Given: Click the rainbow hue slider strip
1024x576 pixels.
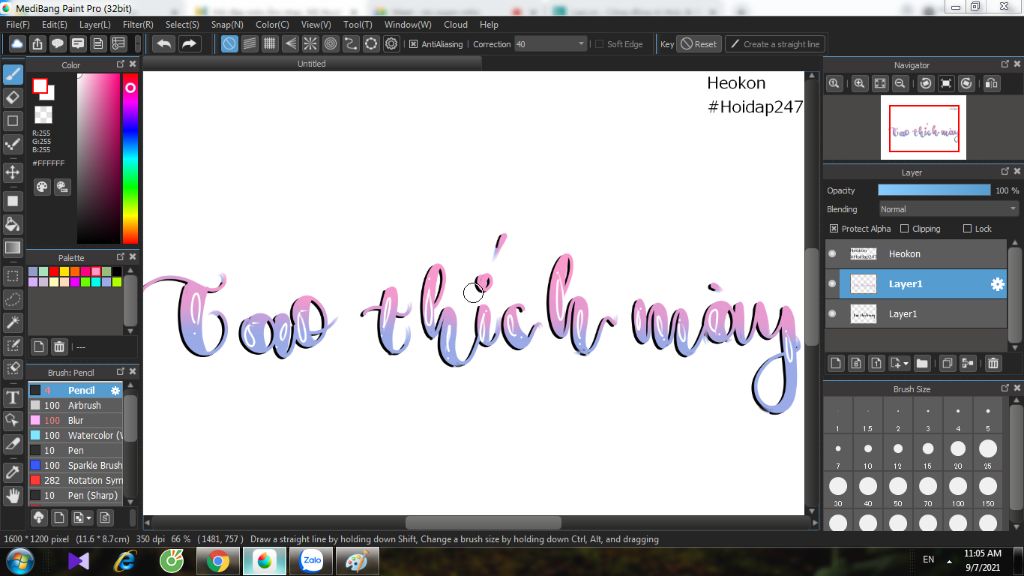Looking at the screenshot, I should coord(130,160).
